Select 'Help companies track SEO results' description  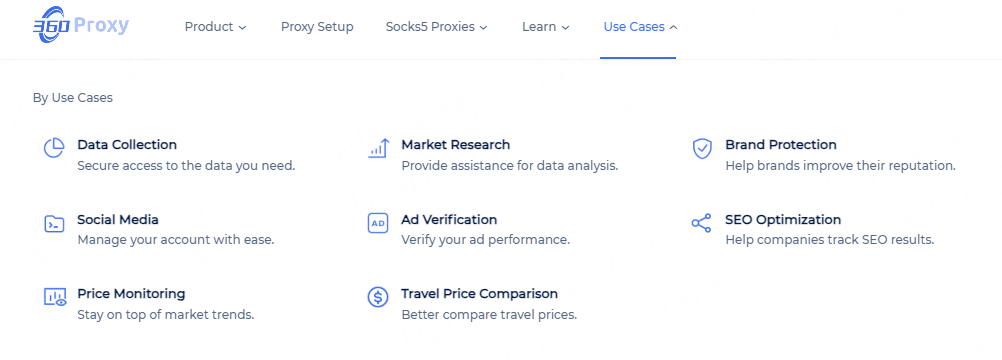click(830, 240)
